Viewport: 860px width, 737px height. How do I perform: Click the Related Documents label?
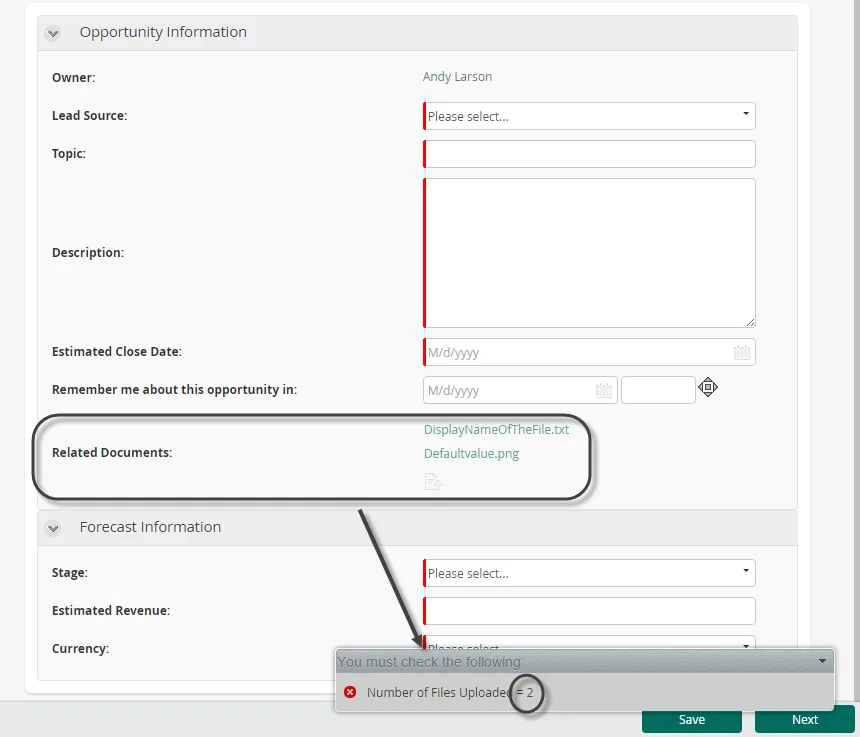click(x=112, y=452)
